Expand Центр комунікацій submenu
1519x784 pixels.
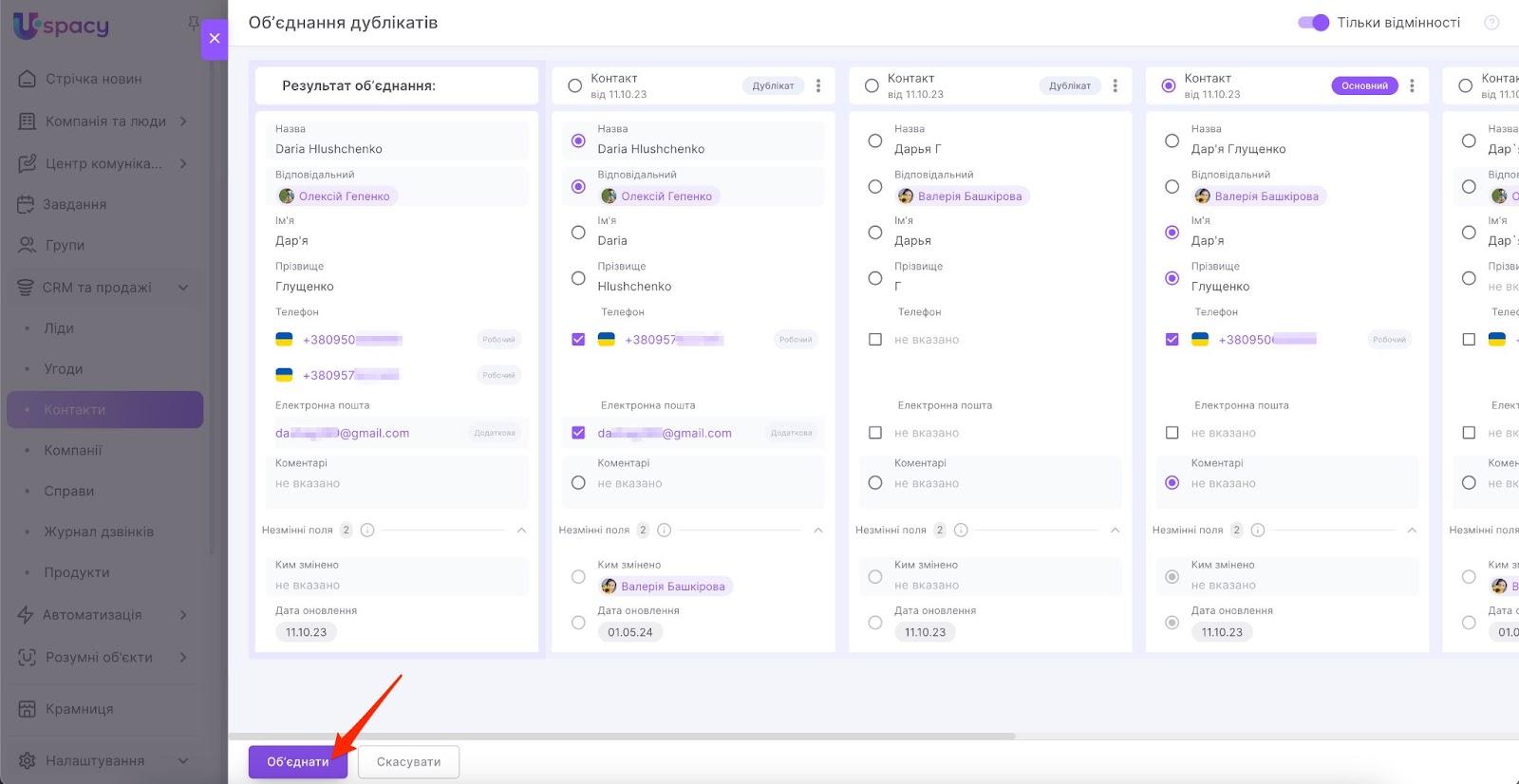[x=183, y=163]
